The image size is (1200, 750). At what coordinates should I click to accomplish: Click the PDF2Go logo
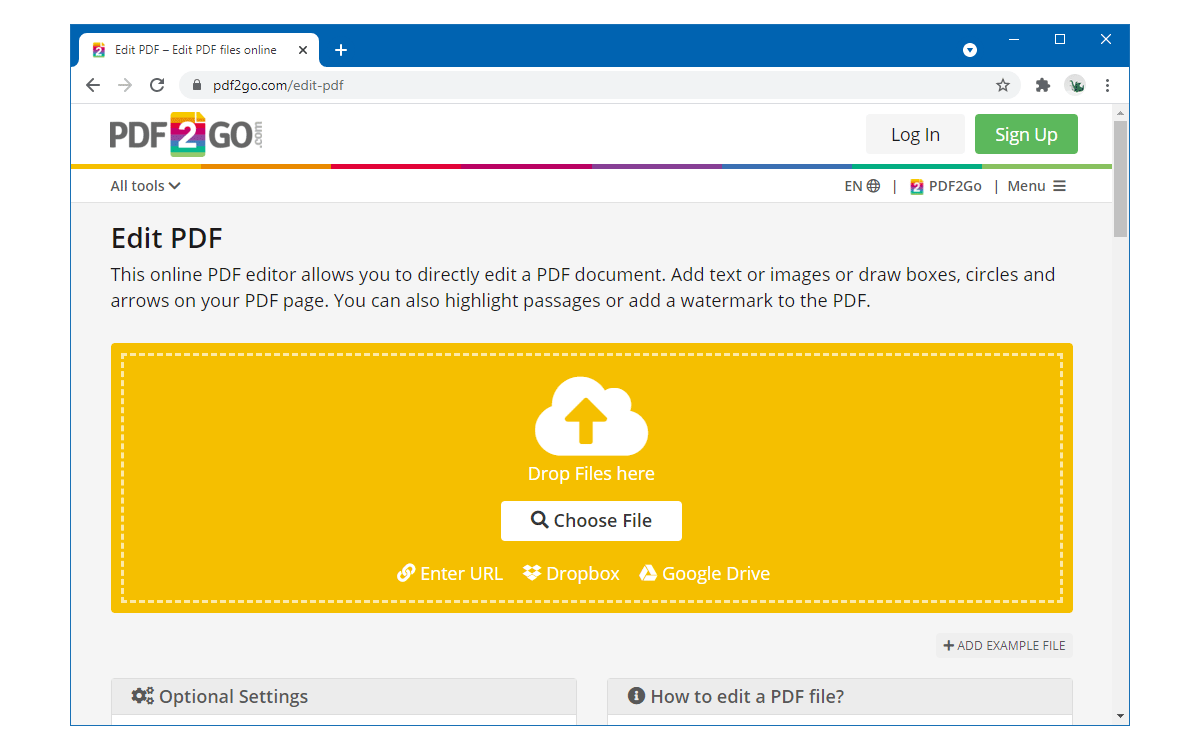click(x=186, y=135)
